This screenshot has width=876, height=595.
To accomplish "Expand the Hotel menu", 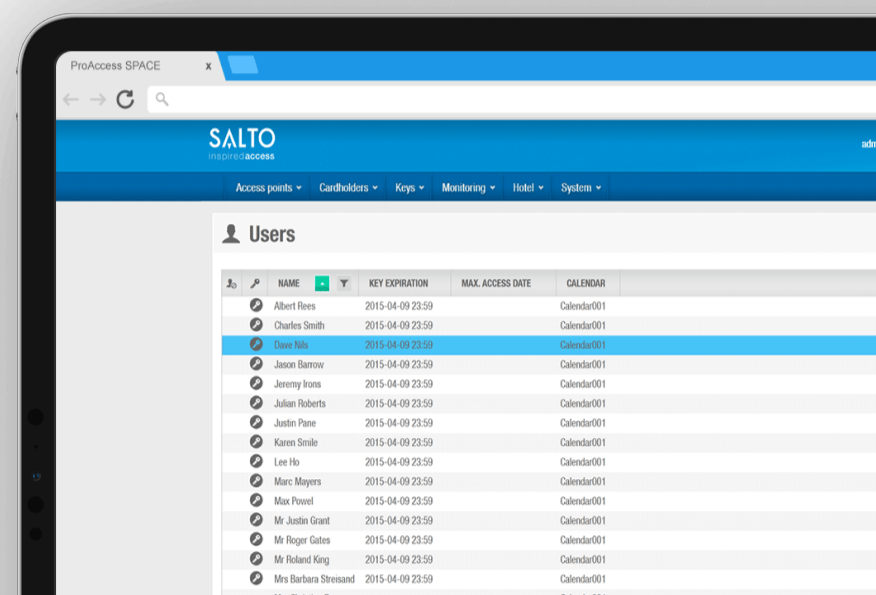I will tap(527, 187).
